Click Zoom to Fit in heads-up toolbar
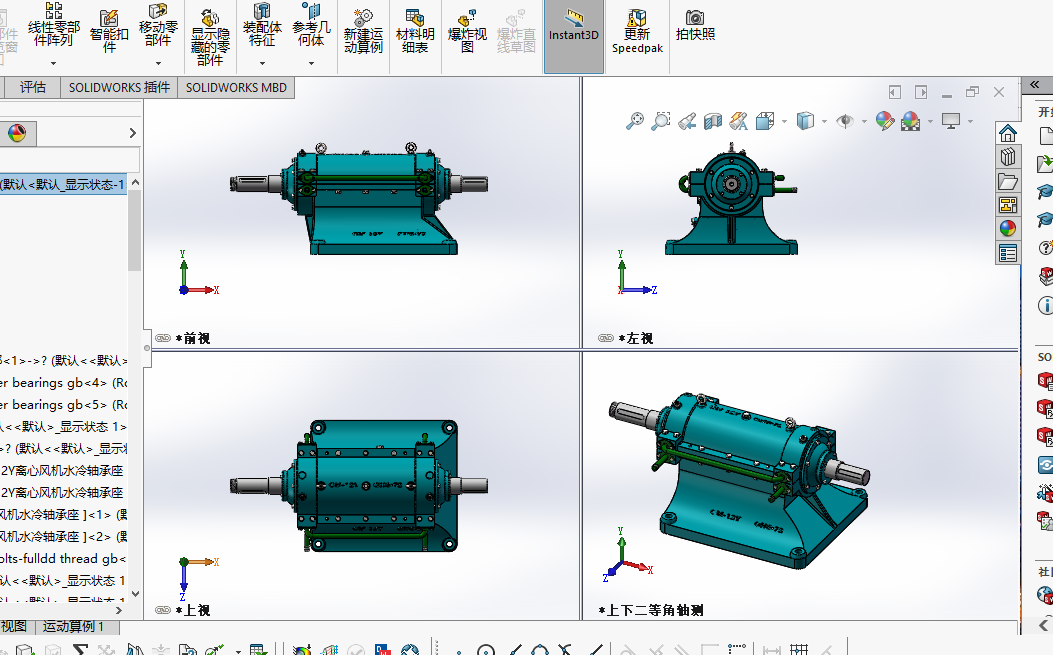Screen dimensions: 1053x655 (x=634, y=121)
